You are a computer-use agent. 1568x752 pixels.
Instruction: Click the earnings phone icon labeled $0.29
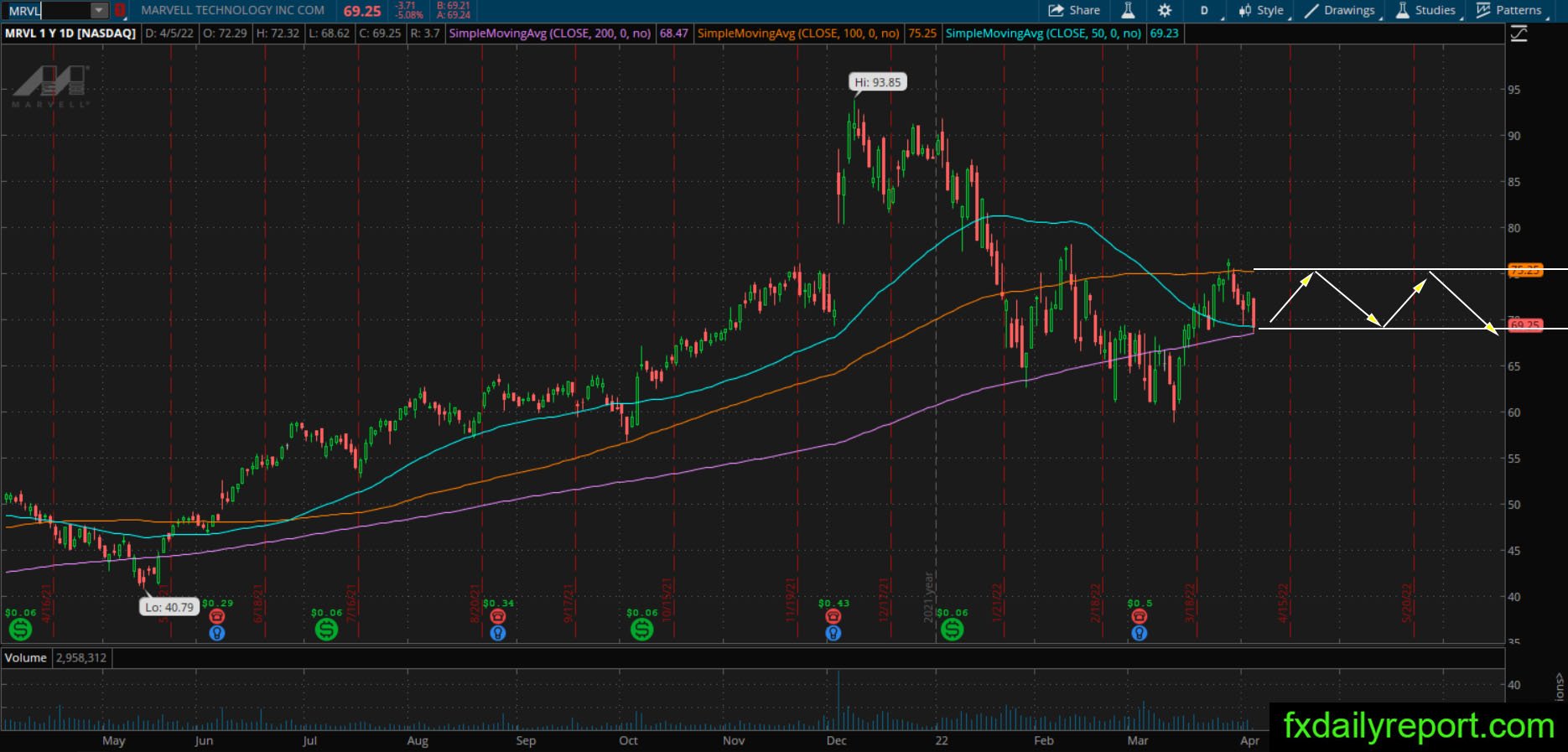tap(217, 617)
